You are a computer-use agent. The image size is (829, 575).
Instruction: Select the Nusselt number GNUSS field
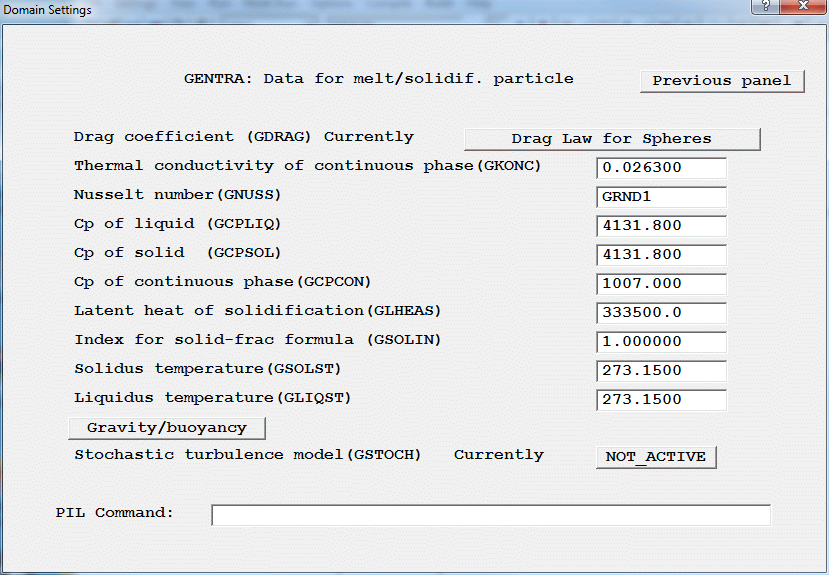click(661, 197)
